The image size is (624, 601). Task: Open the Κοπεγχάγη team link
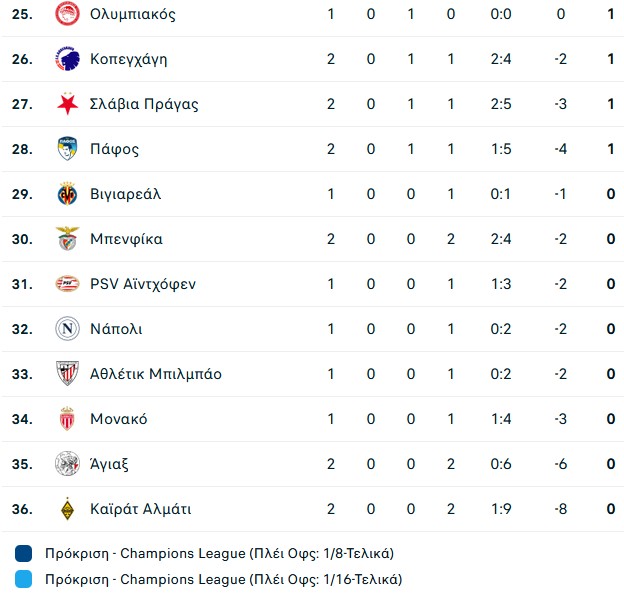[x=128, y=59]
